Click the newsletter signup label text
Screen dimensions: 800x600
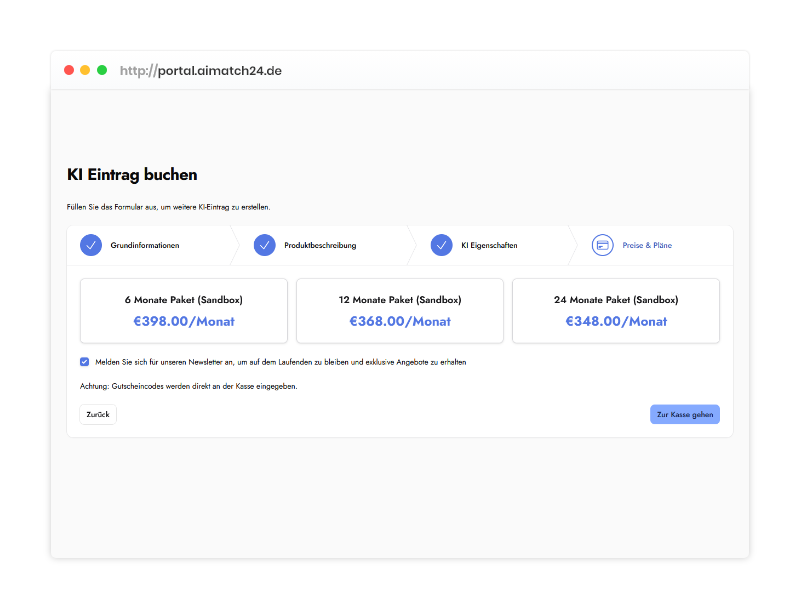(280, 362)
